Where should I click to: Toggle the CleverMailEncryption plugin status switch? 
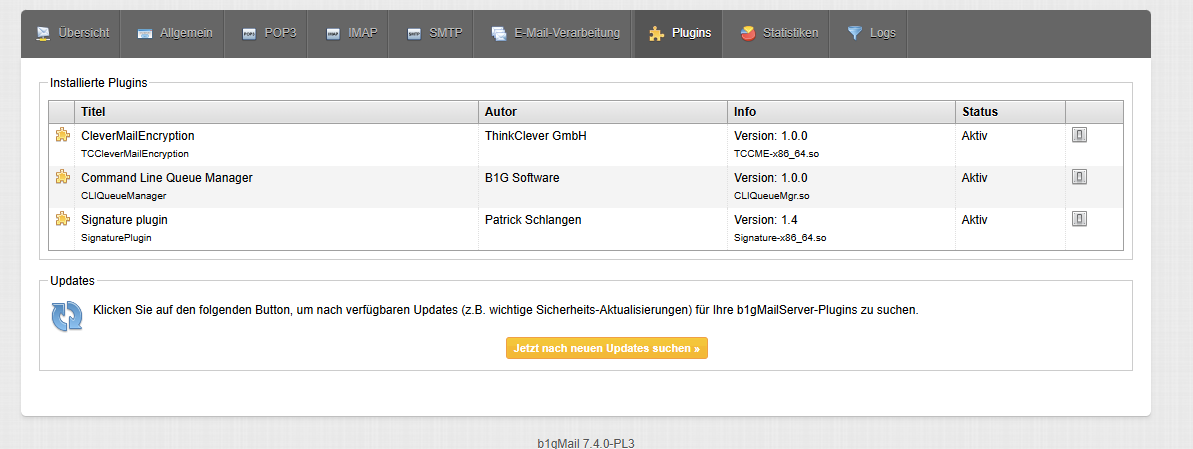(1079, 135)
